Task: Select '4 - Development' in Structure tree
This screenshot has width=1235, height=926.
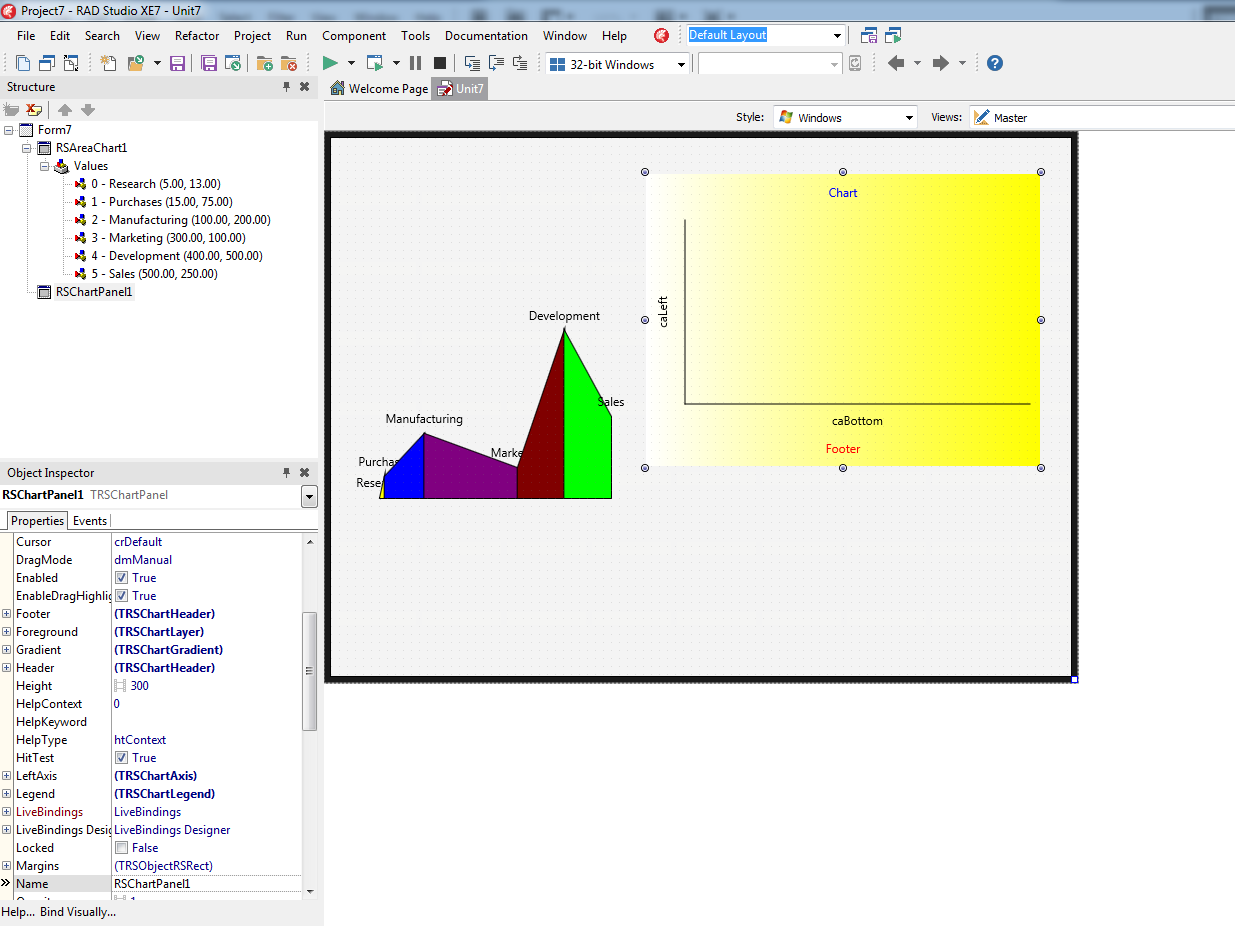Action: (x=176, y=256)
